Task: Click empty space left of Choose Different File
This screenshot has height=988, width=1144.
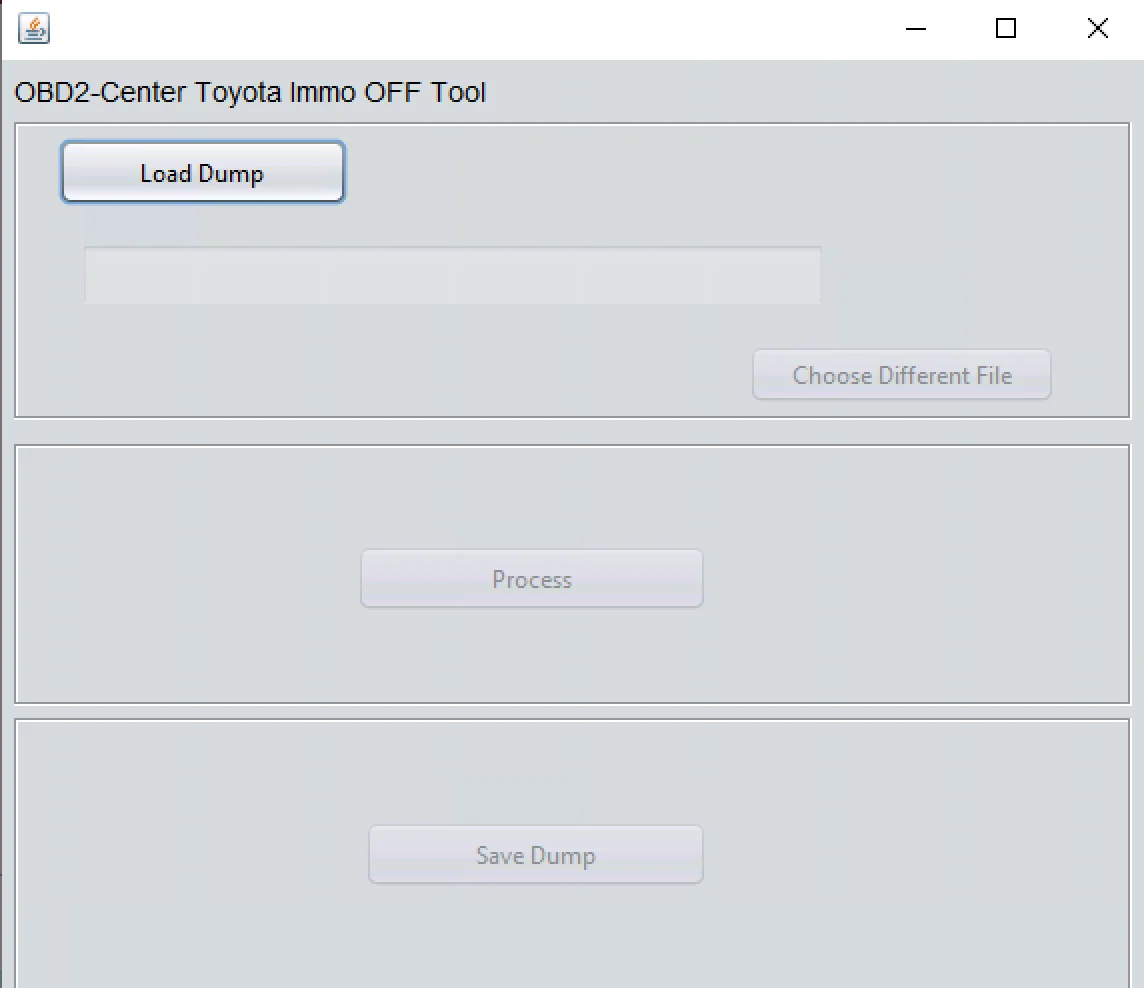Action: (400, 375)
